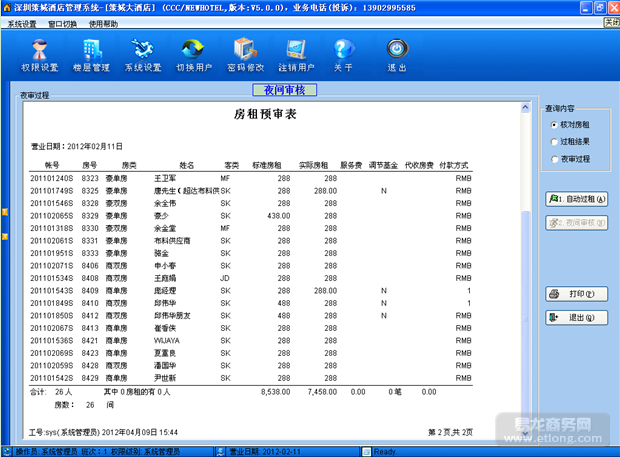
Task: Click standard rent 438.00 in row 8329
Action: (279, 216)
